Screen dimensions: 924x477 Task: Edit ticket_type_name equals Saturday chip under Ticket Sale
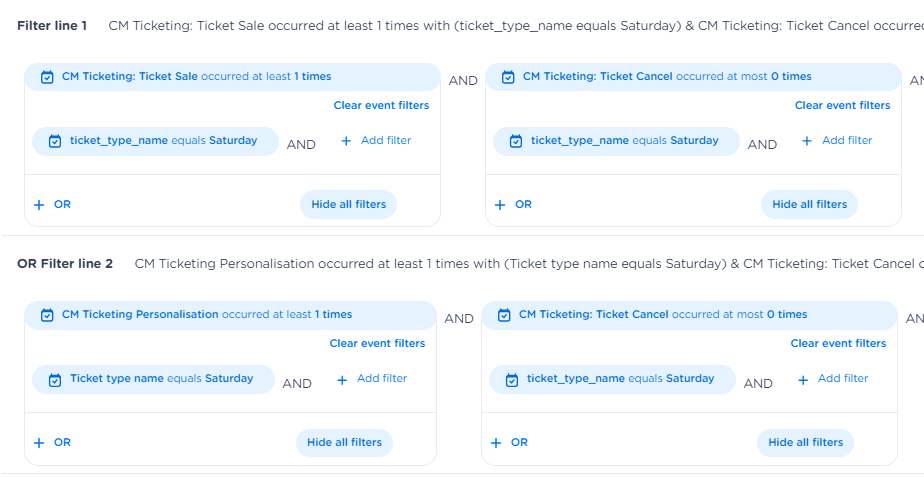point(162,141)
